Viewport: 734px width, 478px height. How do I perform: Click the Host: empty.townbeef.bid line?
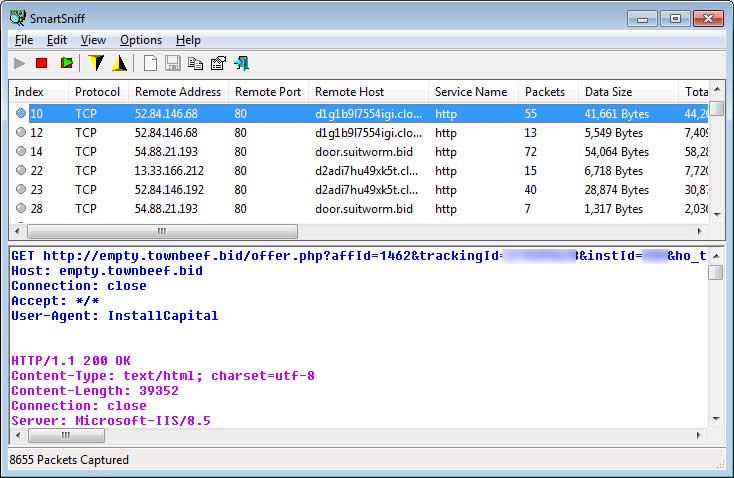tap(107, 271)
